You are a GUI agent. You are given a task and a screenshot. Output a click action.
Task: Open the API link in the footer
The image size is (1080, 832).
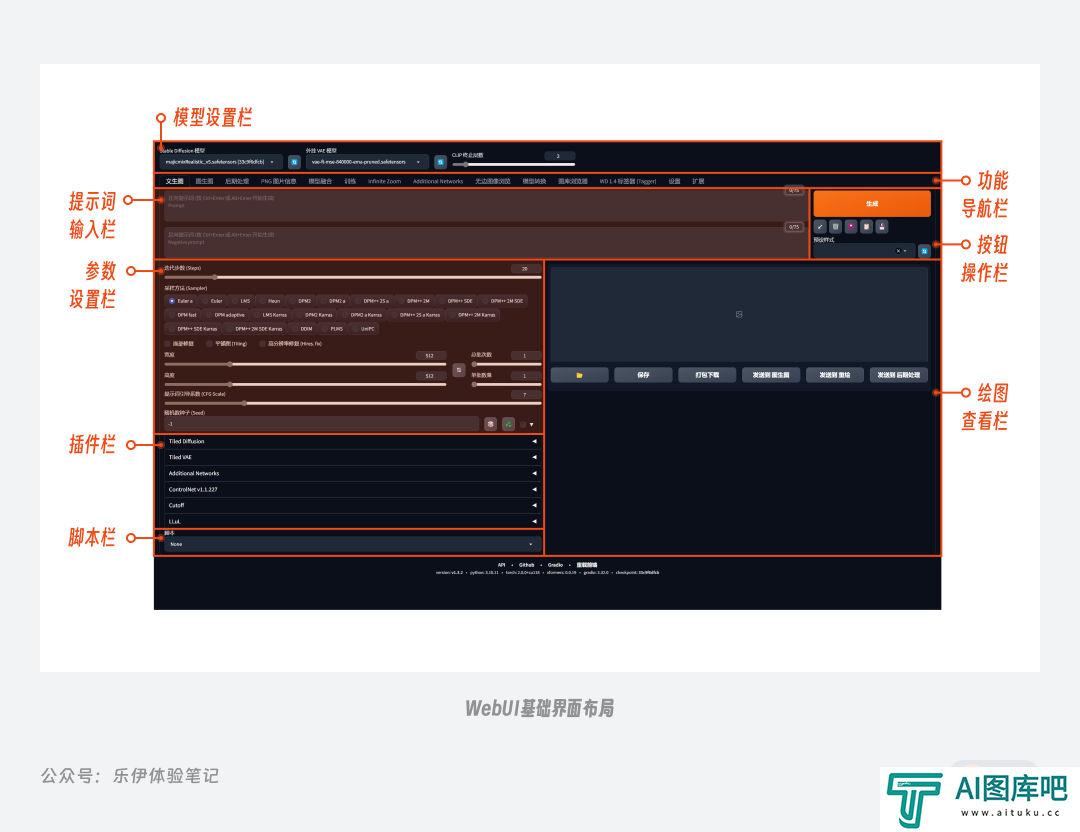[x=501, y=565]
